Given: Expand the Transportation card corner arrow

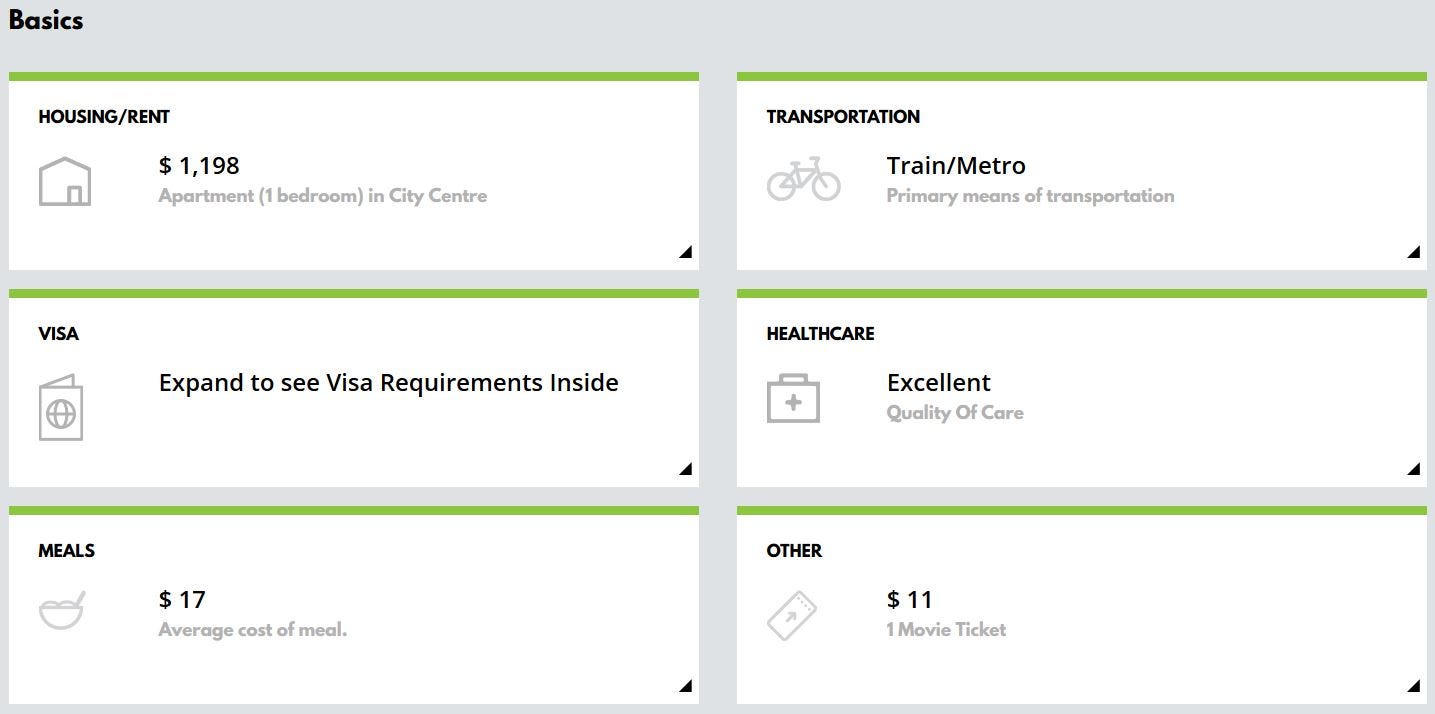Looking at the screenshot, I should point(1413,252).
